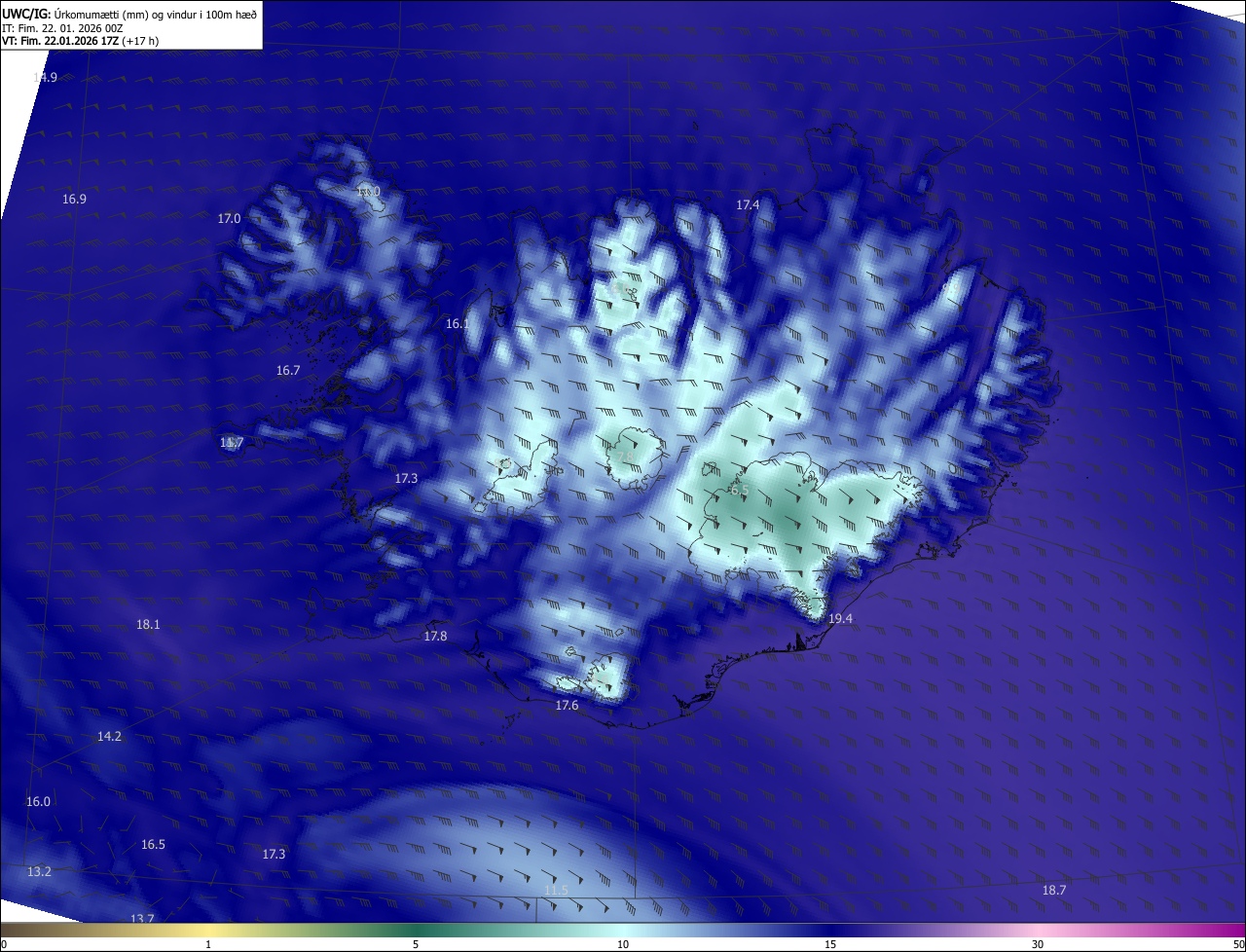Select the 16.1 wind value label
1246x952 pixels.
458,323
